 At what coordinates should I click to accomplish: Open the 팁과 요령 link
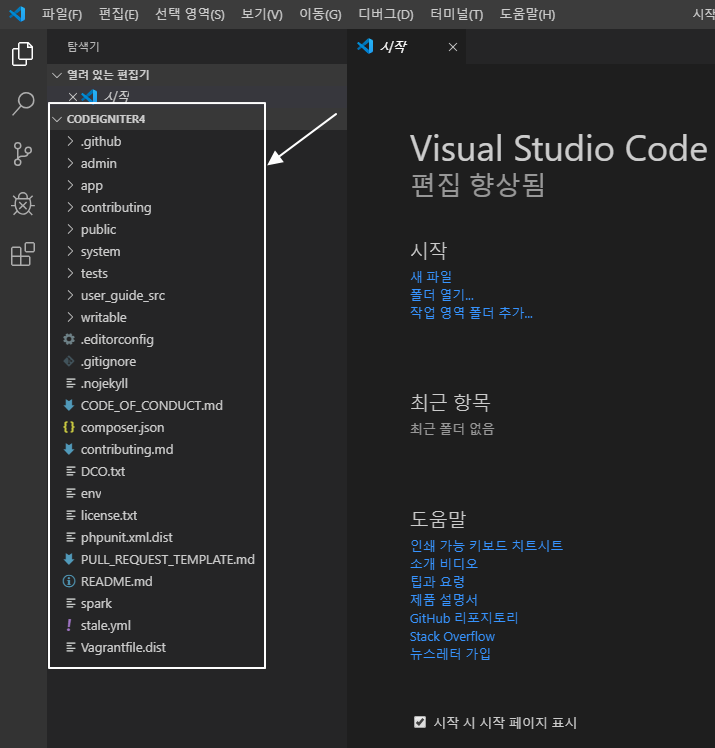pos(437,582)
